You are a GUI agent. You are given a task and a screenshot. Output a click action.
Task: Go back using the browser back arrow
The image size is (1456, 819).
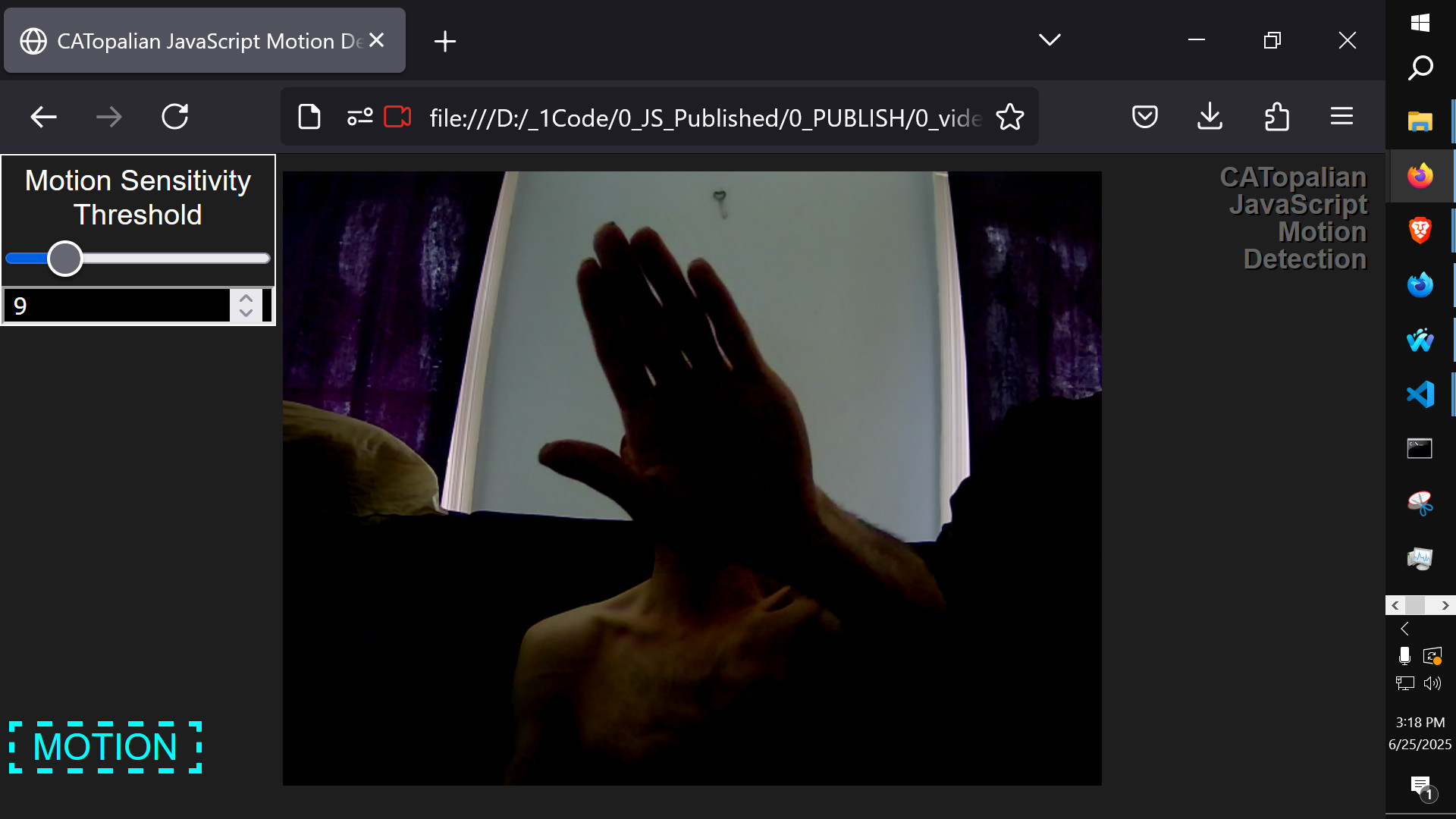(x=43, y=117)
